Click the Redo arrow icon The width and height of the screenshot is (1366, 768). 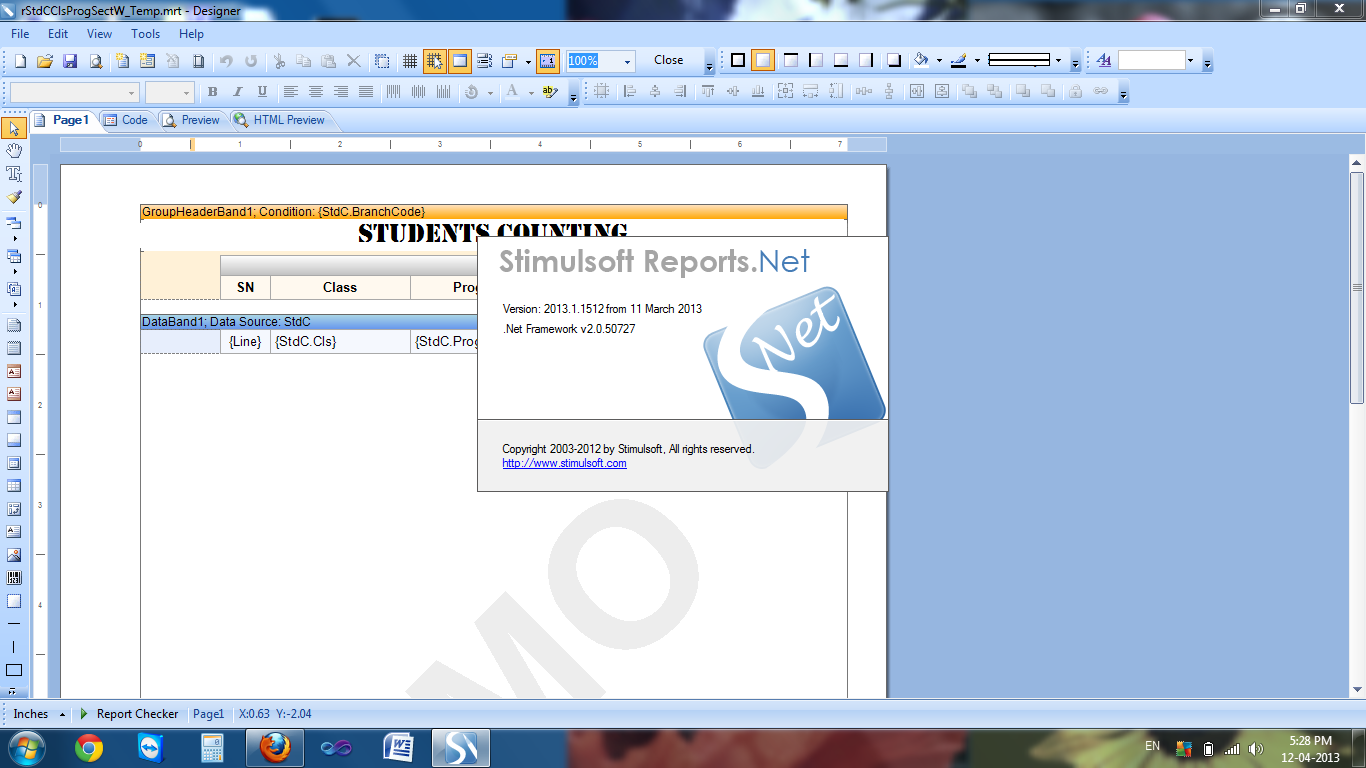tap(251, 61)
